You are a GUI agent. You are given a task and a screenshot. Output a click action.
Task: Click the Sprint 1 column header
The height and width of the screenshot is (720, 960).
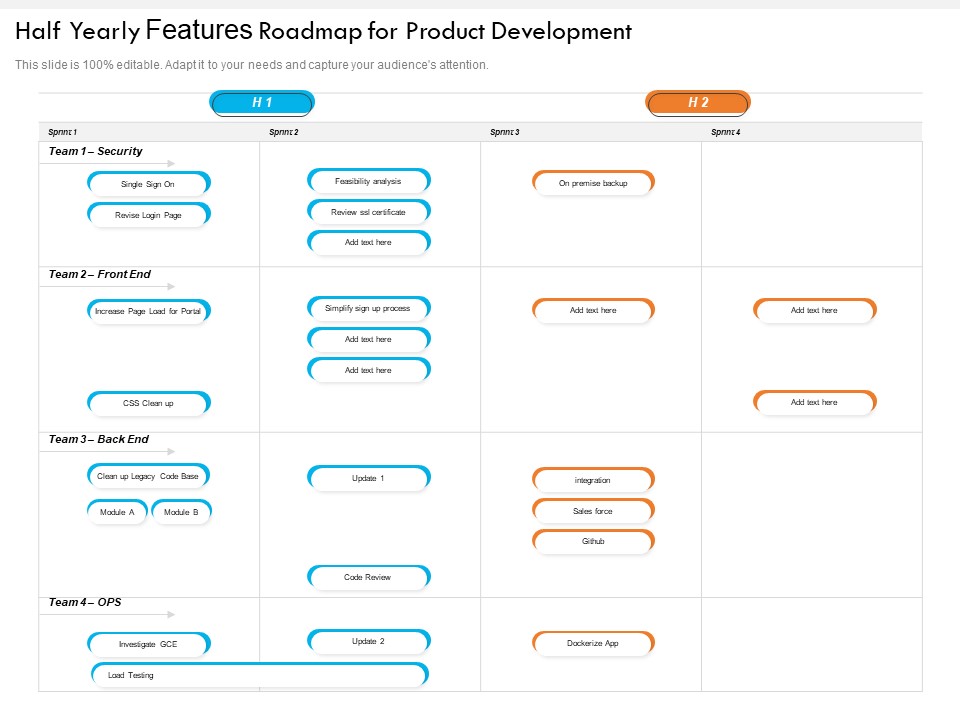62,132
